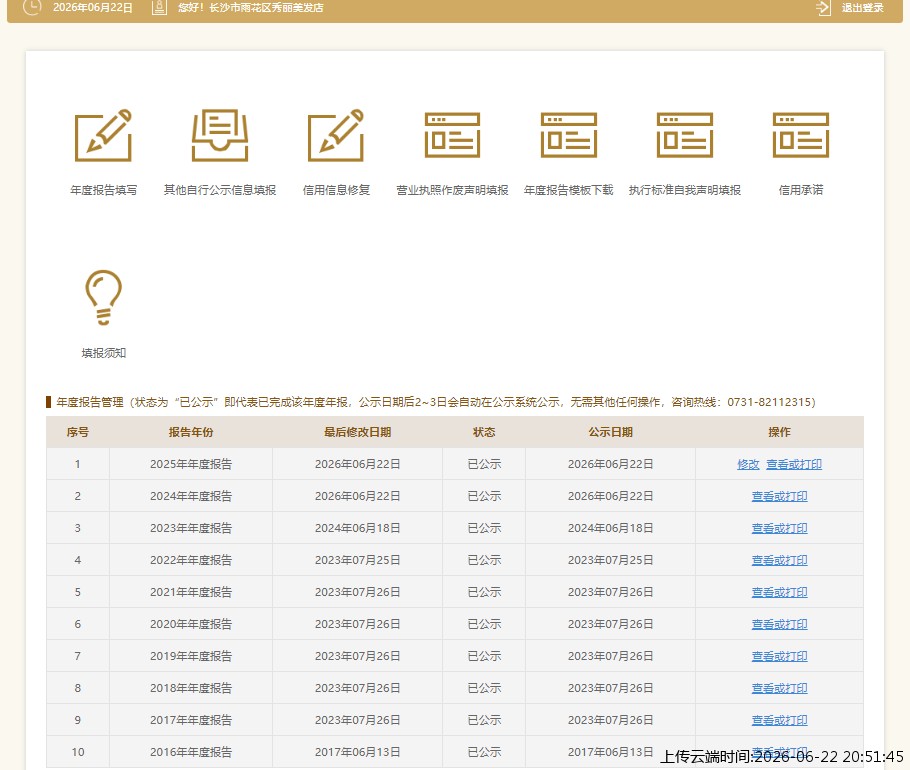Open the 执行标准自我声明填报 form icon

tap(685, 135)
